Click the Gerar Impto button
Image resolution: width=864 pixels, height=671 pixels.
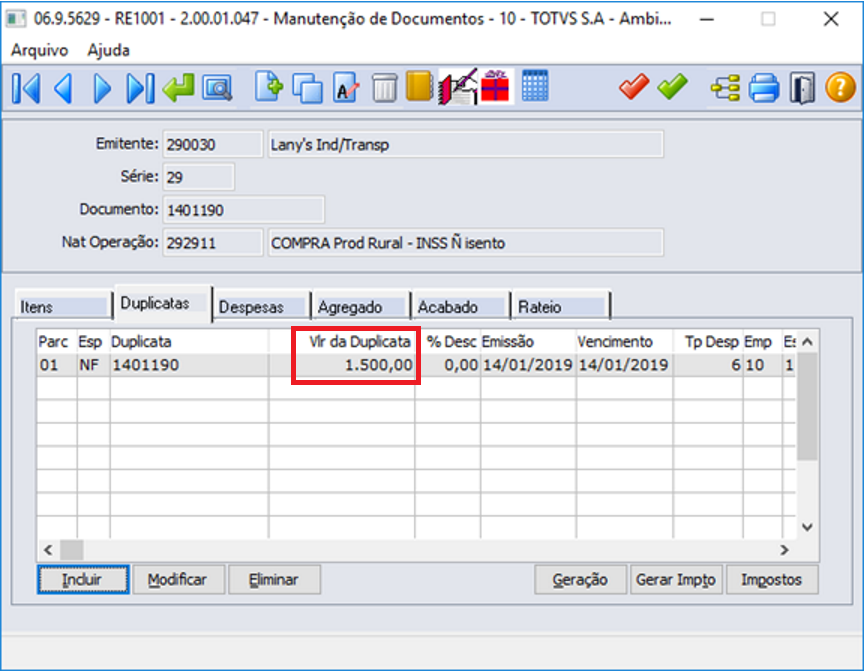click(676, 580)
